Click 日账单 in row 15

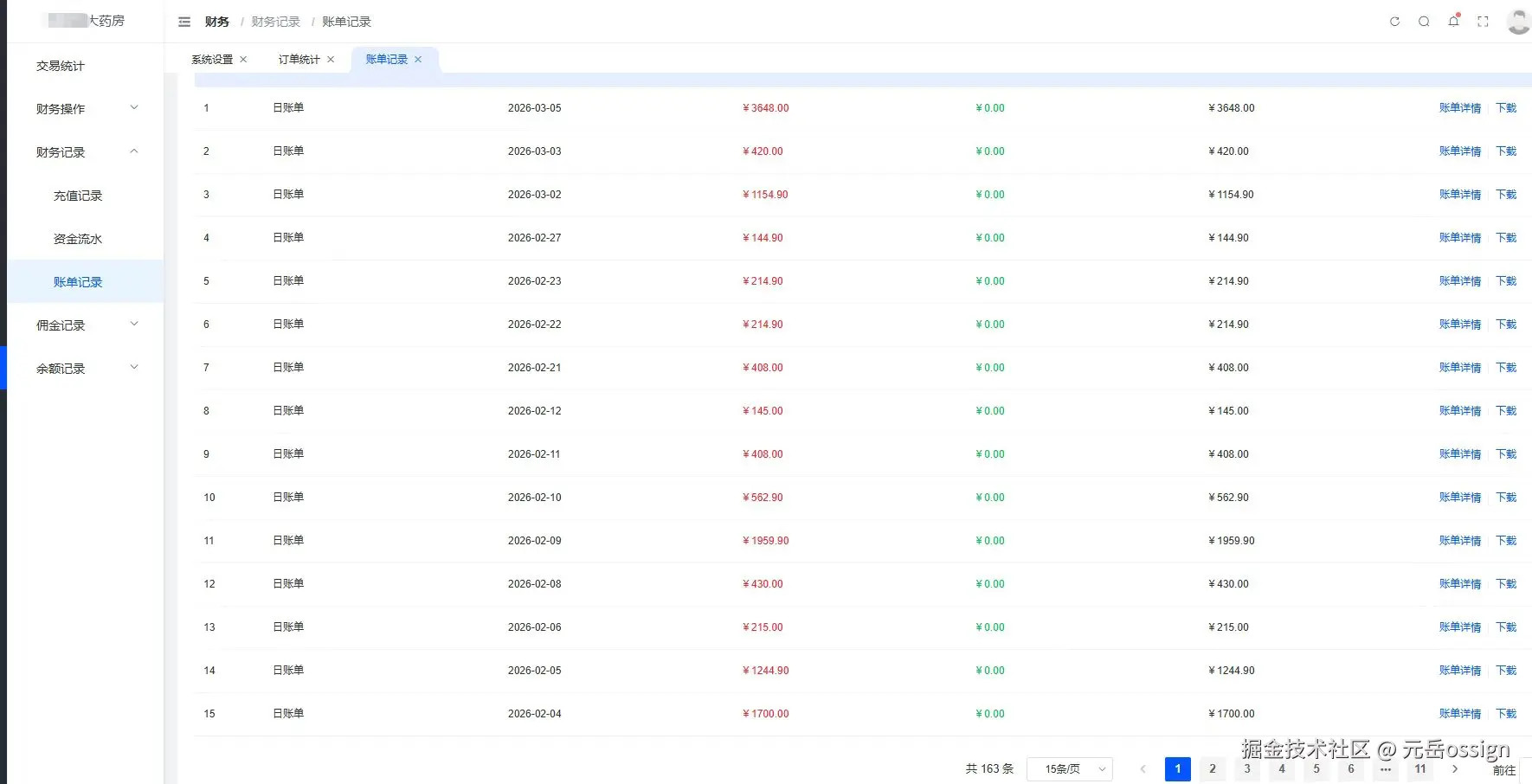288,714
